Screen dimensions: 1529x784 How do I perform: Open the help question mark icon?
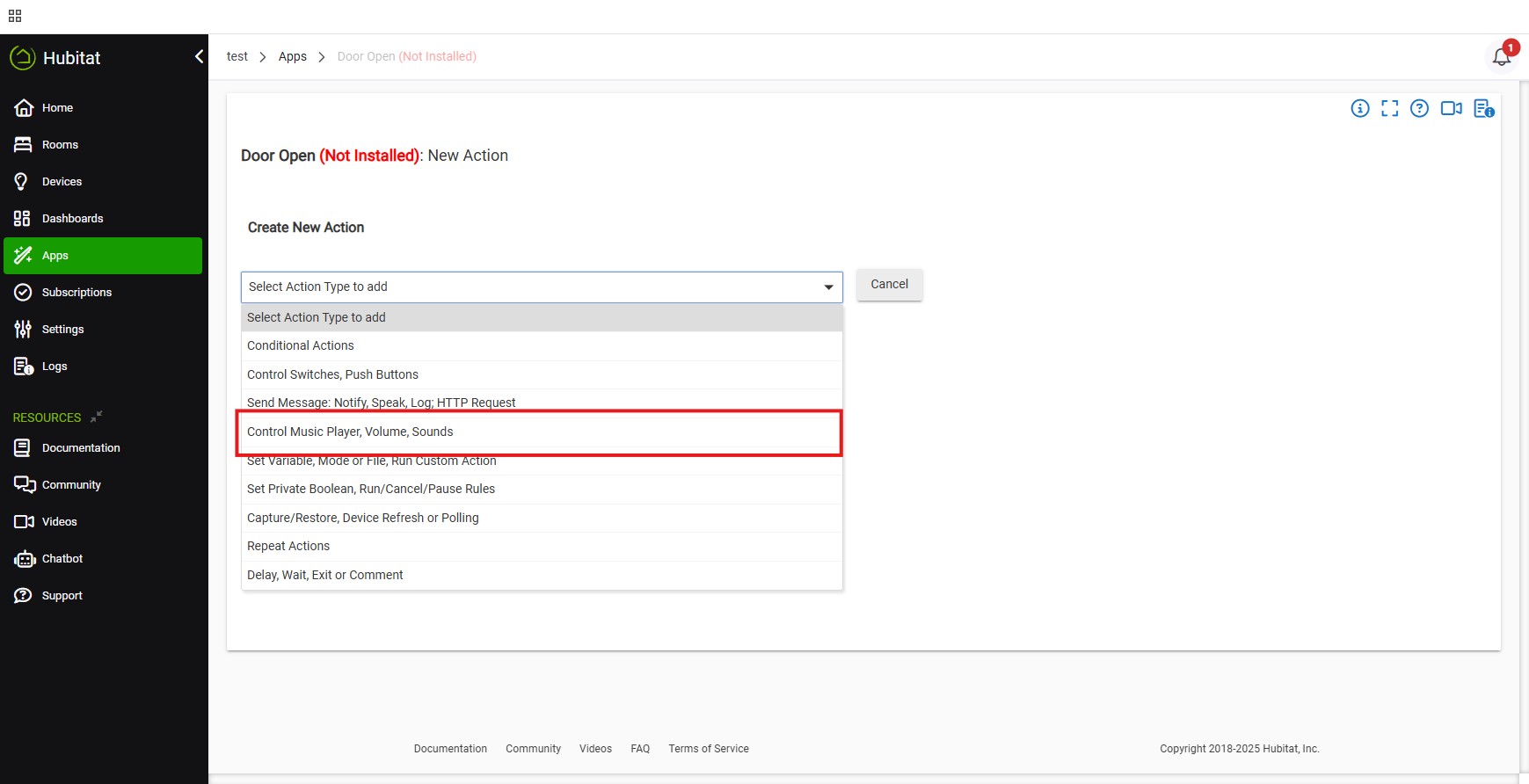(1419, 108)
